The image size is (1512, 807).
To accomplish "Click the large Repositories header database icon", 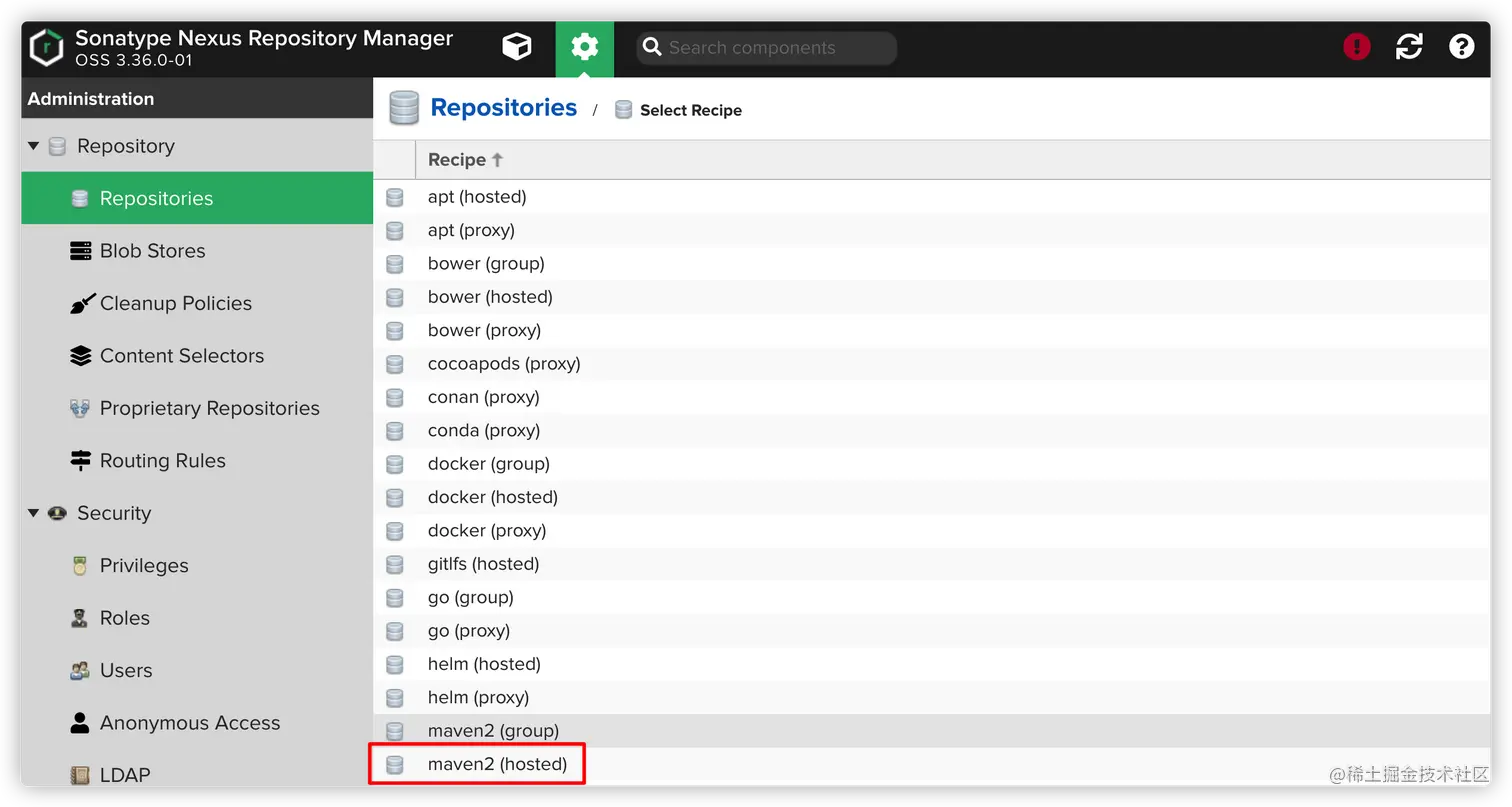I will click(404, 108).
